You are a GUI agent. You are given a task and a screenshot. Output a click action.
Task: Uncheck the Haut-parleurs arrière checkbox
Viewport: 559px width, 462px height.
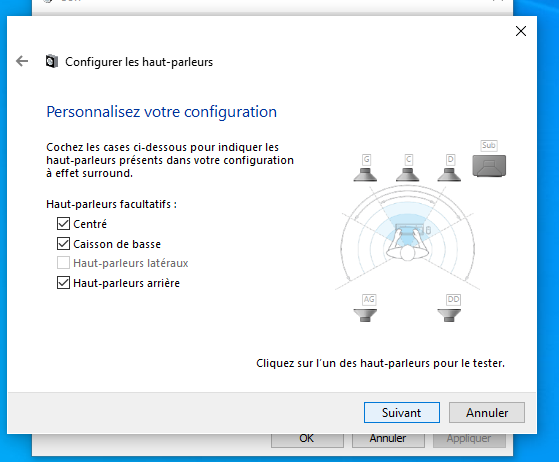coord(63,283)
